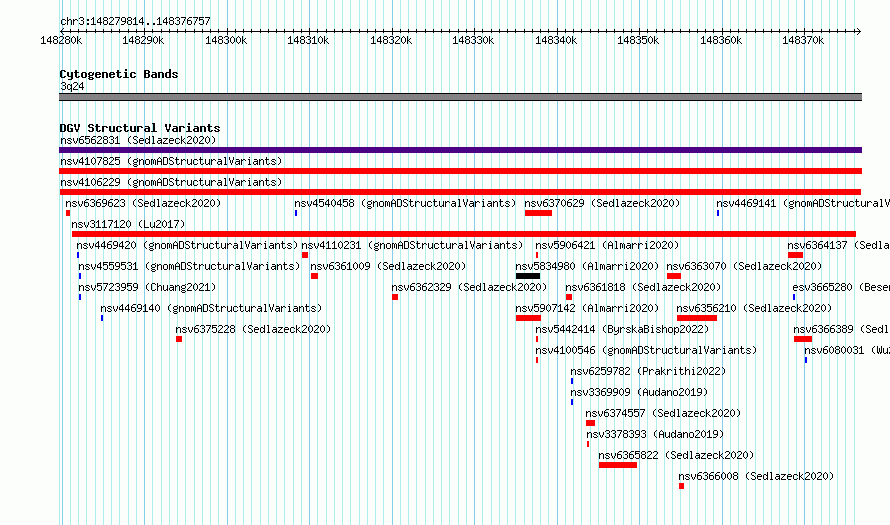The image size is (890, 525).
Task: Click the nsv6364137 variant label
Action: (x=838, y=245)
